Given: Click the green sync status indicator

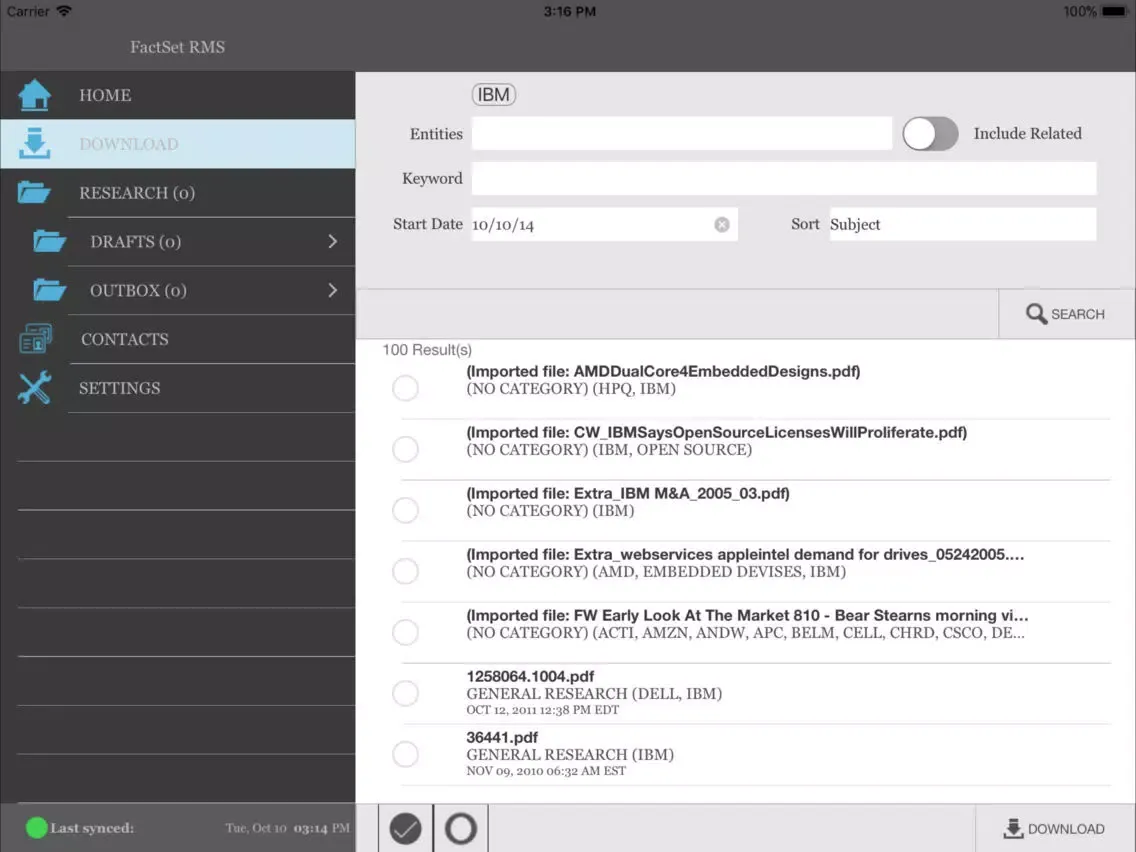Looking at the screenshot, I should pos(36,827).
